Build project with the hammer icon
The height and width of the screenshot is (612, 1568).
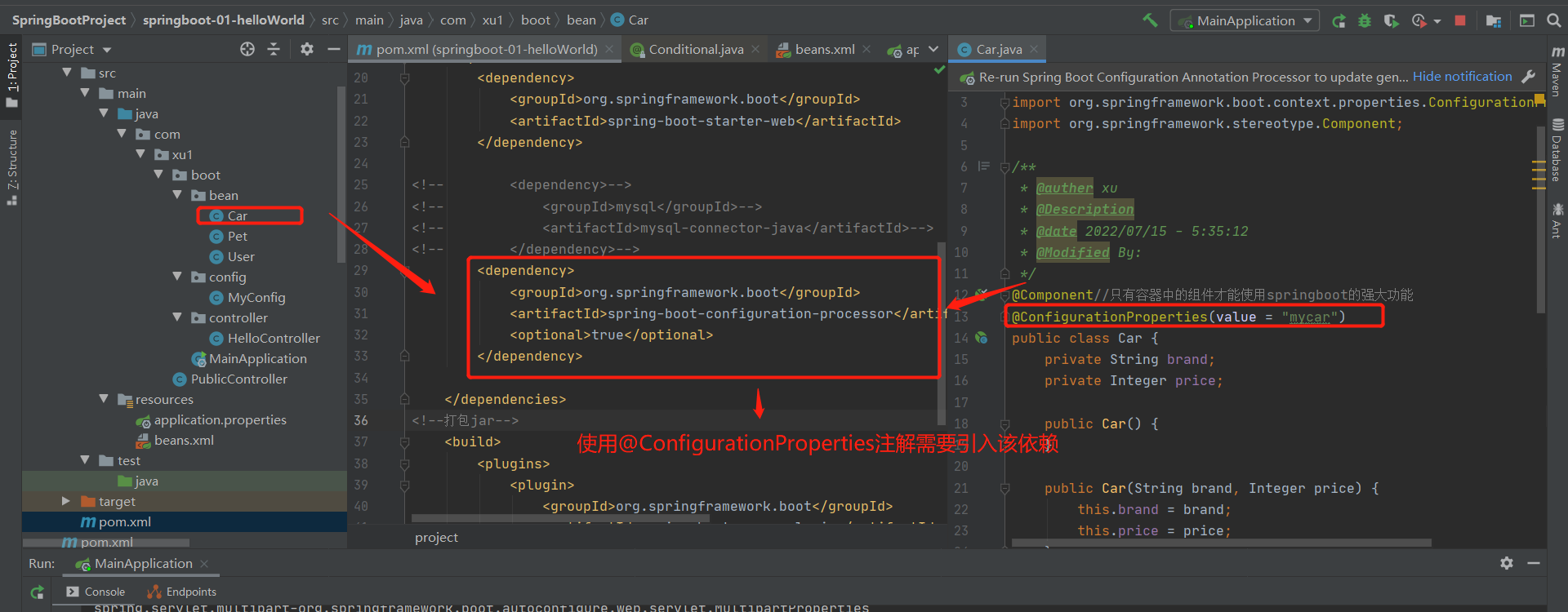[x=1150, y=20]
